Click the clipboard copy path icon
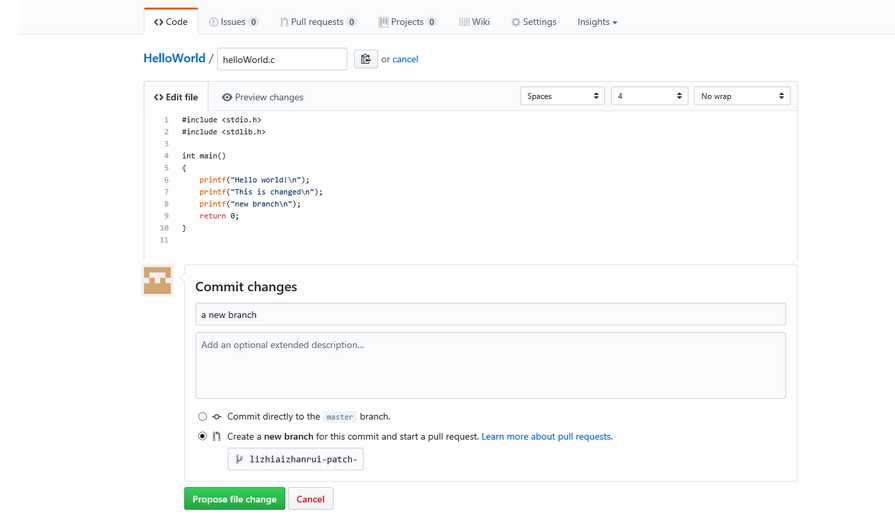Viewport: 895px width, 521px height. click(365, 59)
